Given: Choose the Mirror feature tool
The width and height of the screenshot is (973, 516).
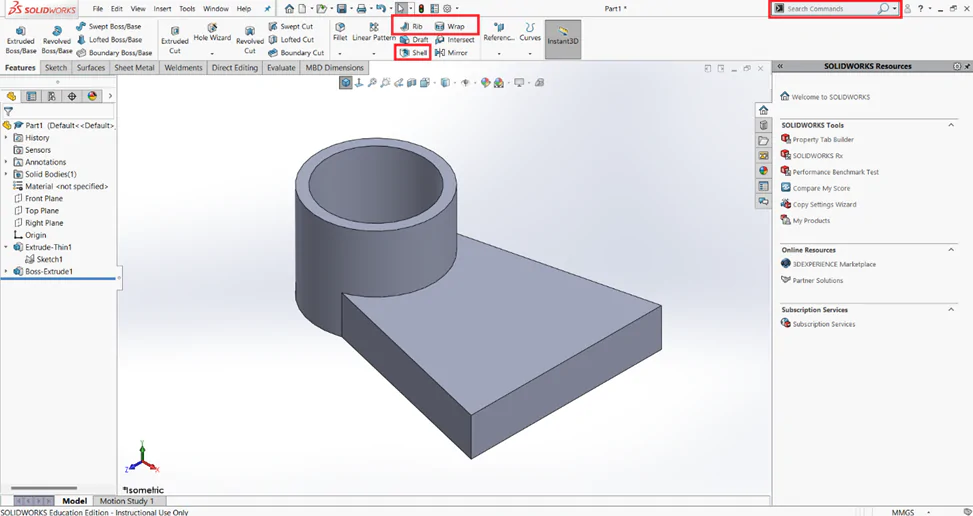Looking at the screenshot, I should tap(451, 53).
